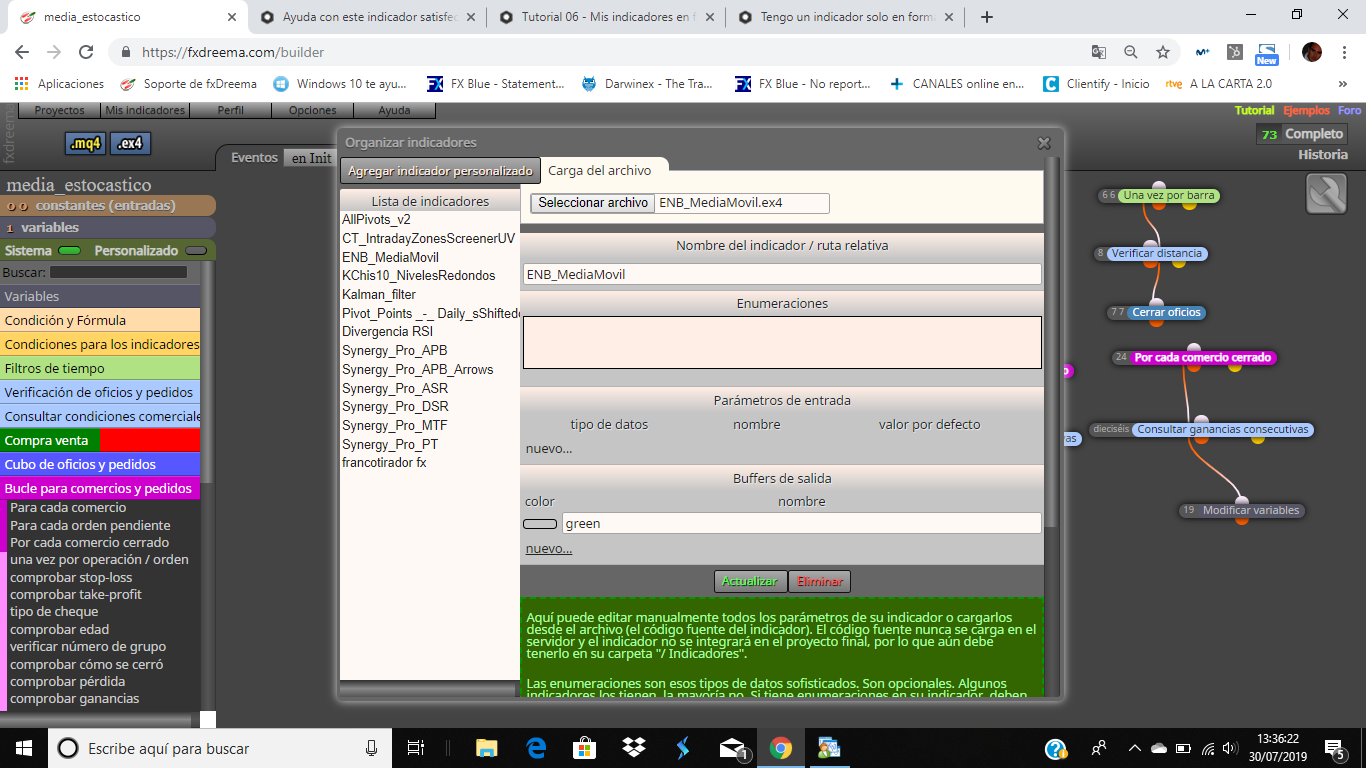Open the Perfil menu

click(x=230, y=110)
